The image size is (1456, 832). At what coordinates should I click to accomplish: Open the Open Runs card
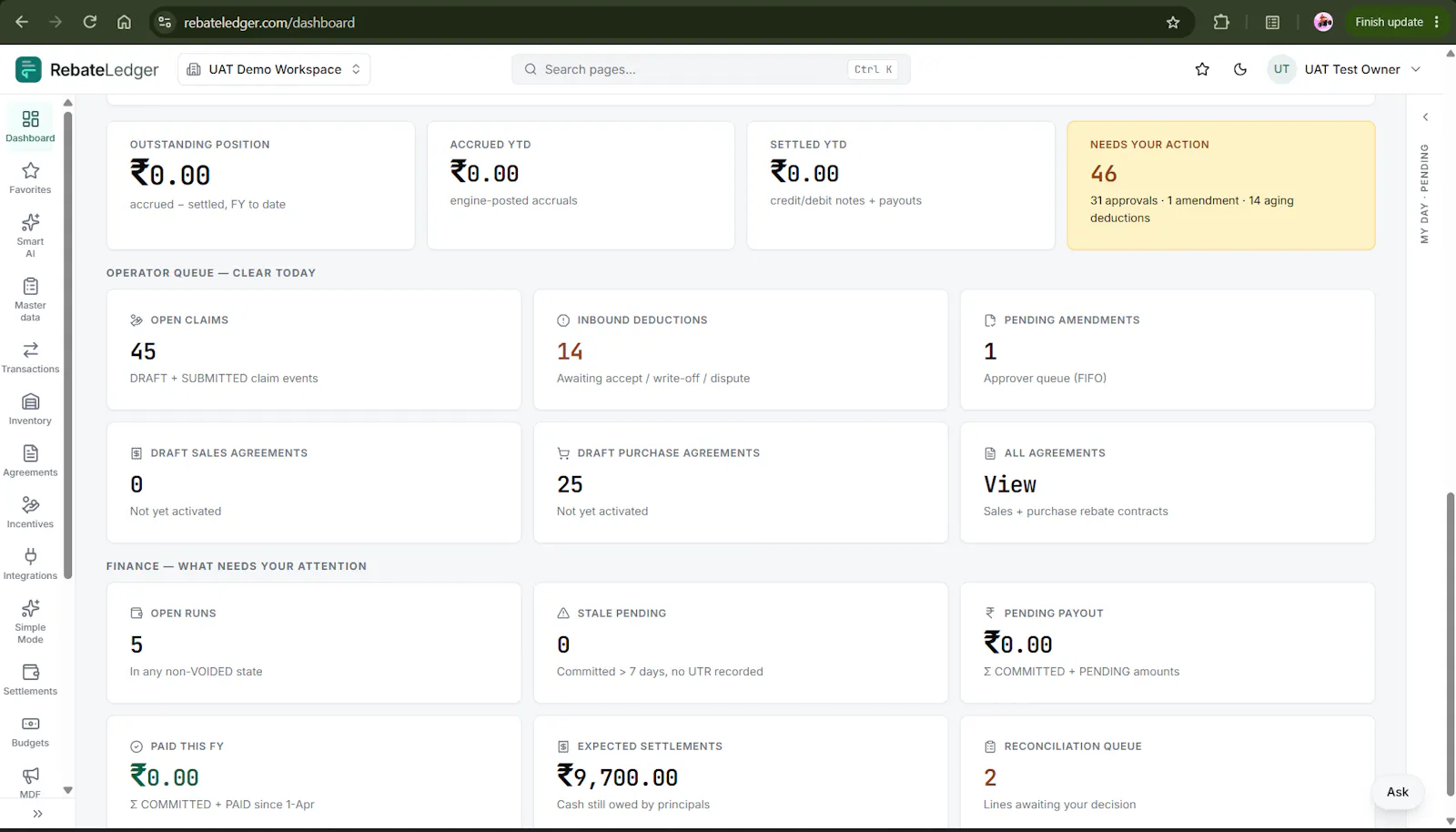[x=314, y=643]
